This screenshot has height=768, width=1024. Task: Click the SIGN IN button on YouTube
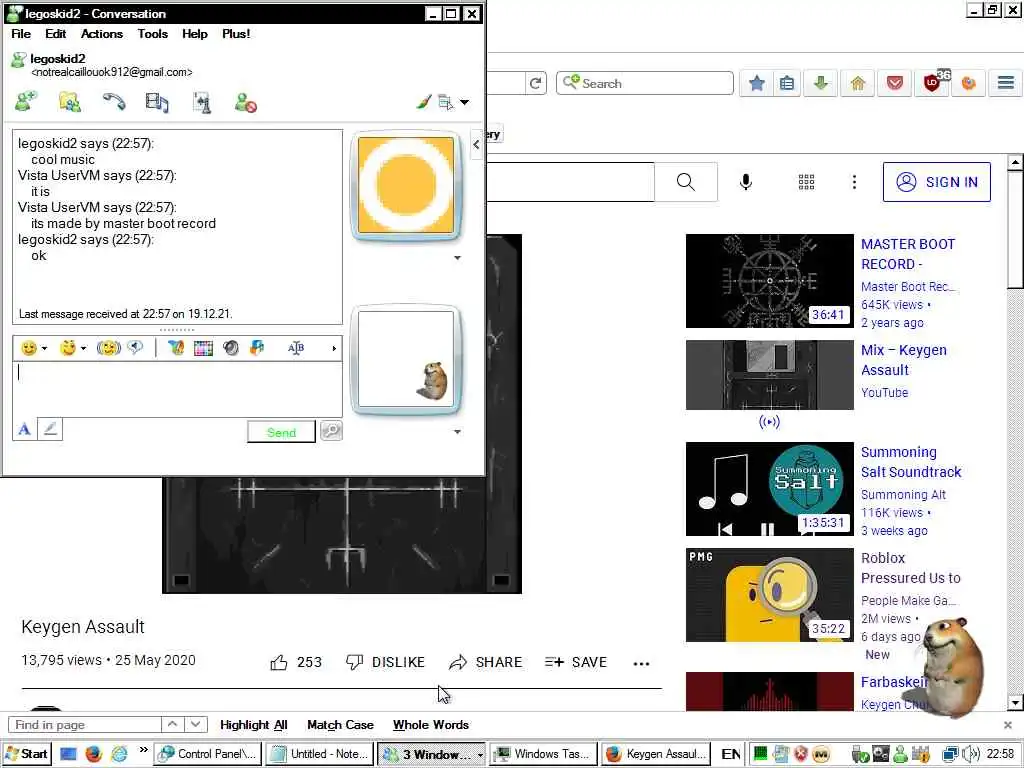936,182
